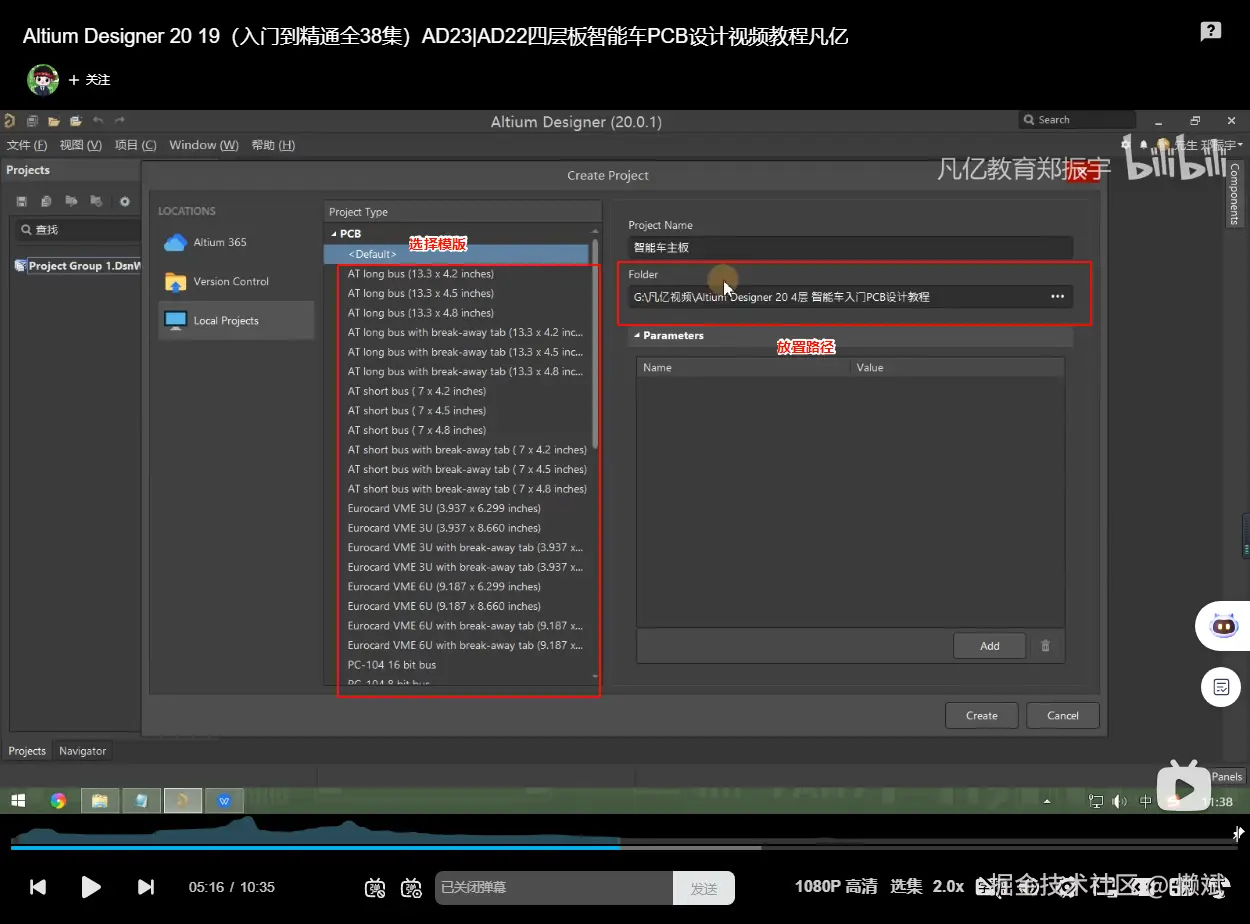The height and width of the screenshot is (924, 1250).
Task: Open 选集 episode list
Action: pos(906,886)
